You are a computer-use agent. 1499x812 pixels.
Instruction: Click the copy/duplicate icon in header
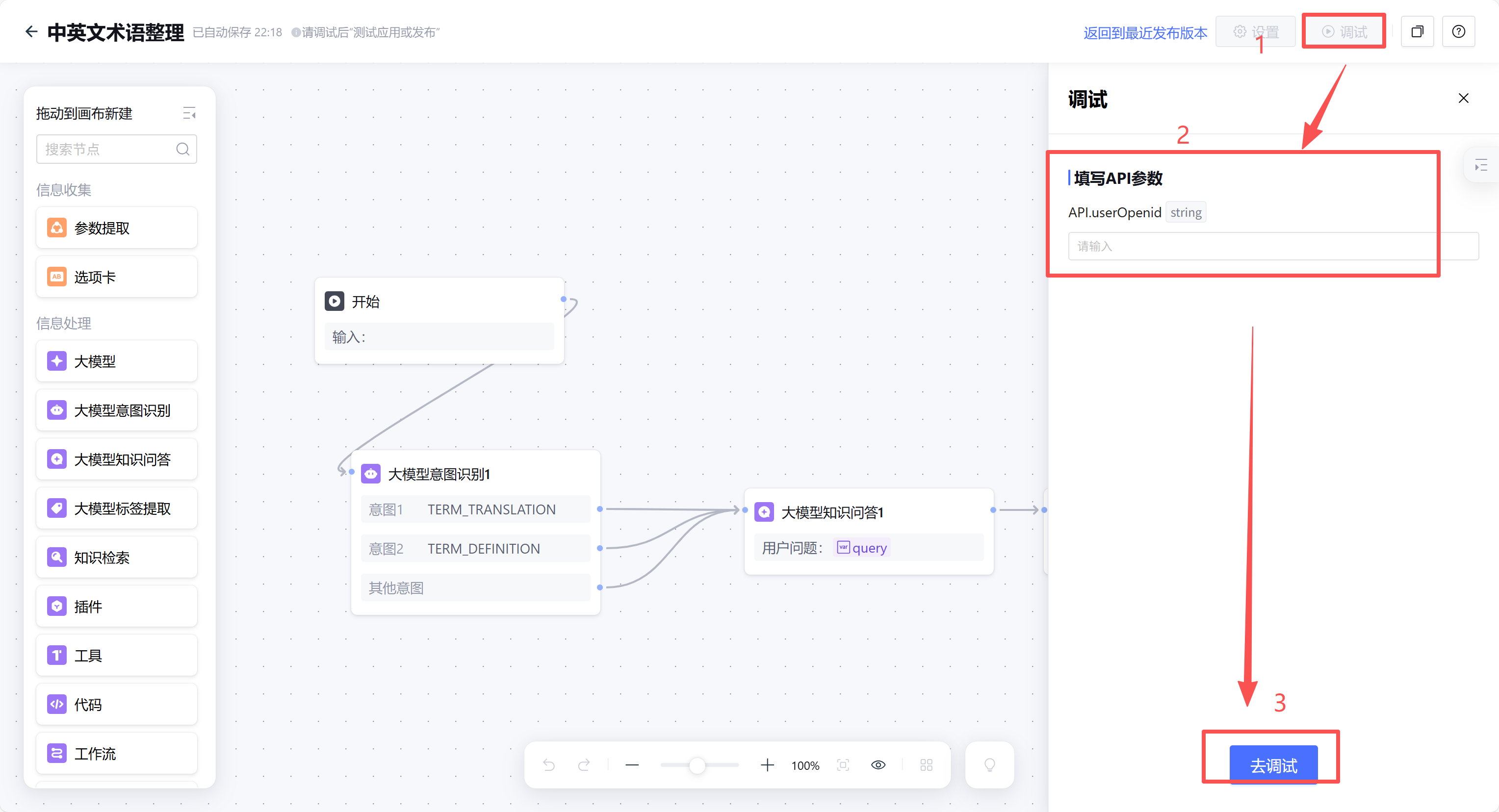[x=1417, y=31]
